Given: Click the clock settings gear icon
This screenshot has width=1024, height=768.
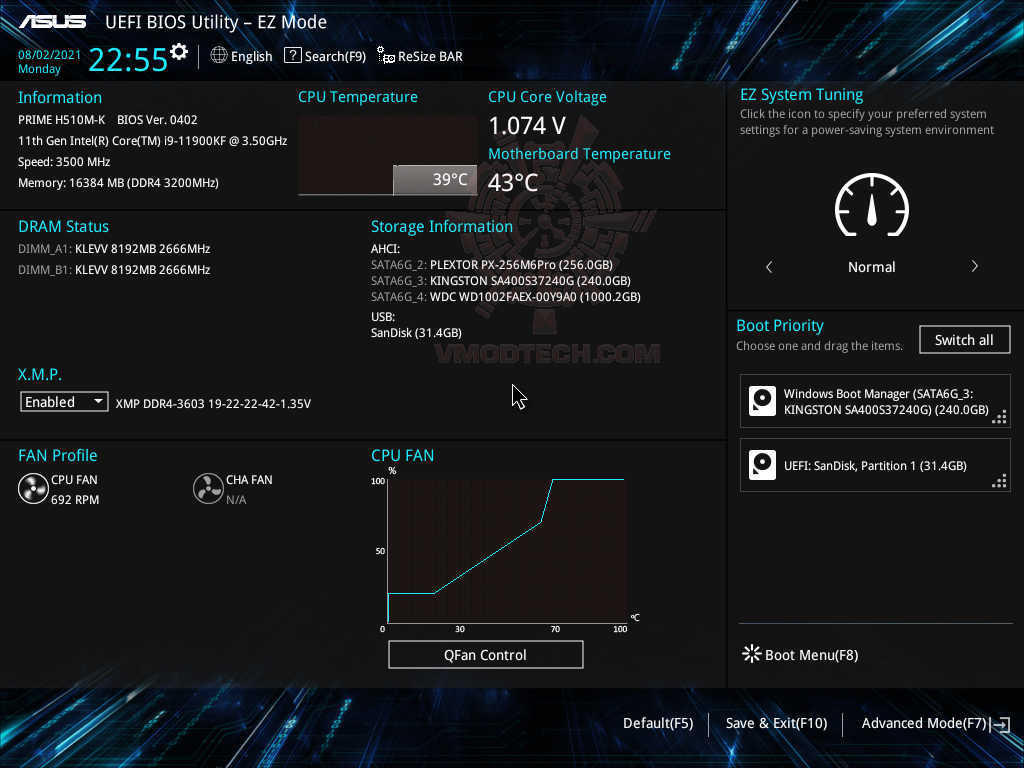Looking at the screenshot, I should pyautogui.click(x=178, y=52).
